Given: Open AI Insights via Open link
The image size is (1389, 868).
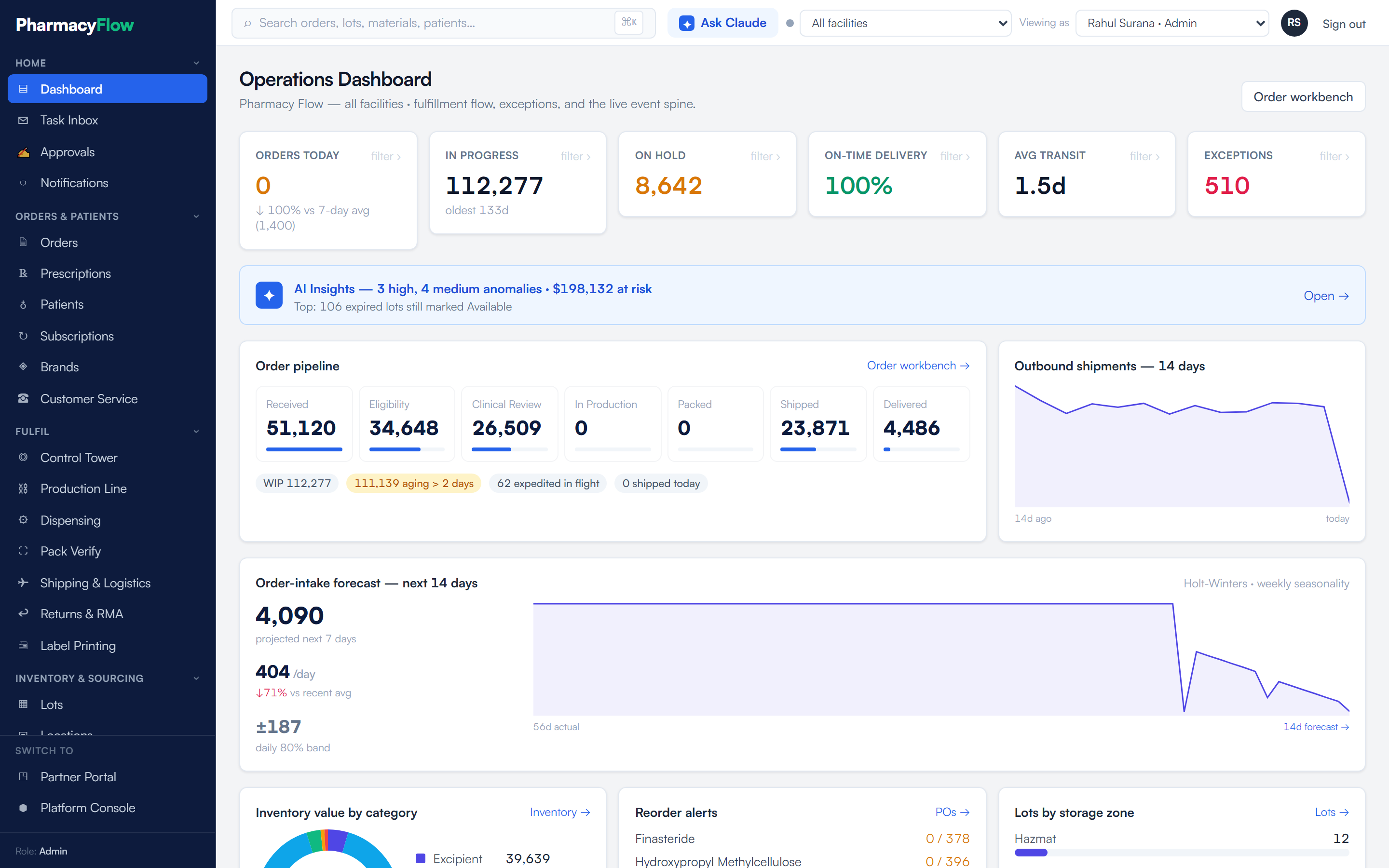Looking at the screenshot, I should pyautogui.click(x=1326, y=296).
